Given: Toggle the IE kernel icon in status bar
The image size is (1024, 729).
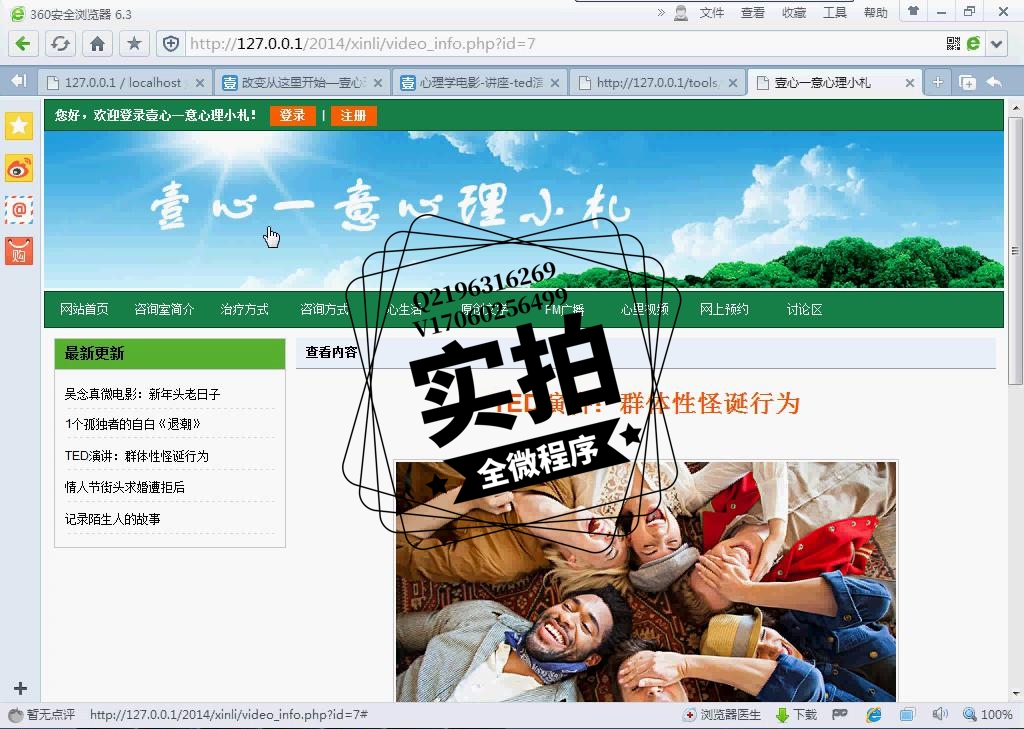Looking at the screenshot, I should [874, 715].
